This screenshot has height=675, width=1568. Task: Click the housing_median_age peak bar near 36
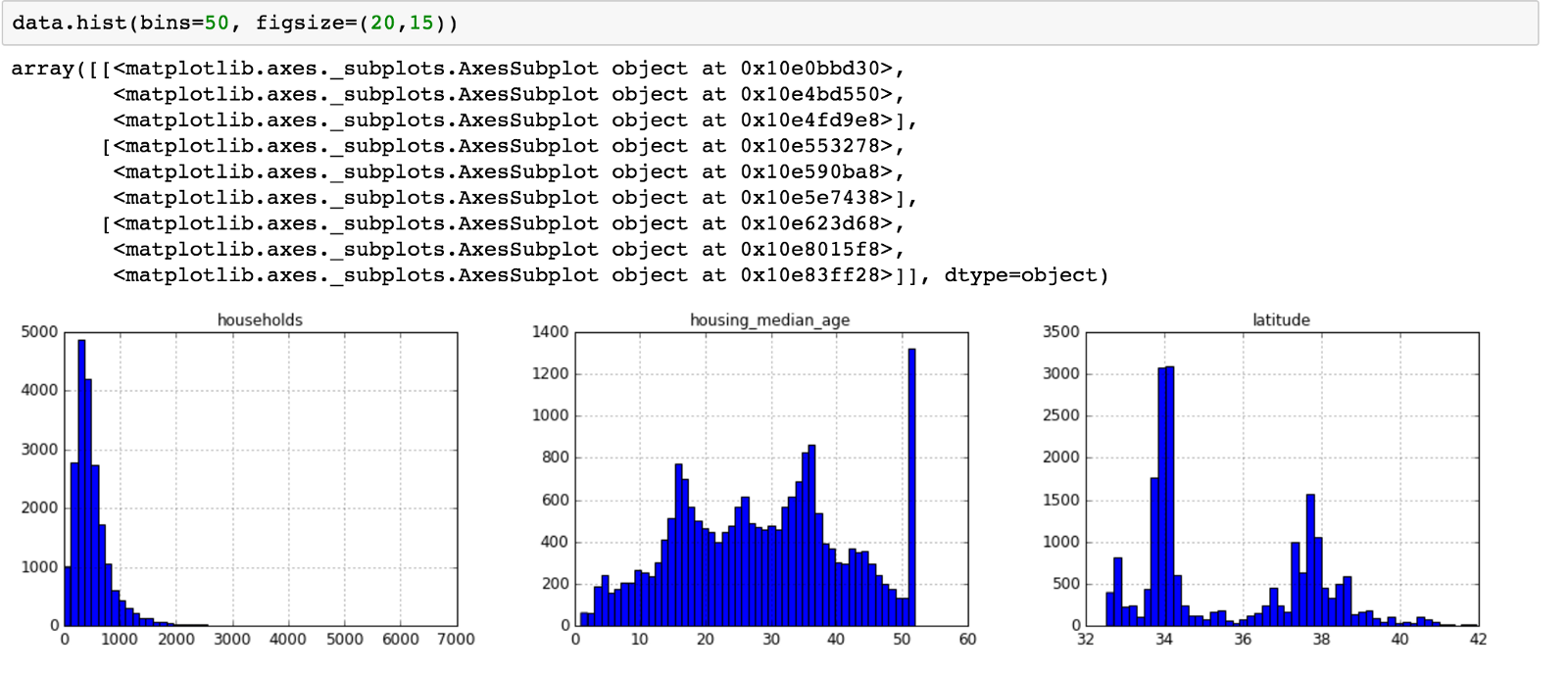[811, 539]
